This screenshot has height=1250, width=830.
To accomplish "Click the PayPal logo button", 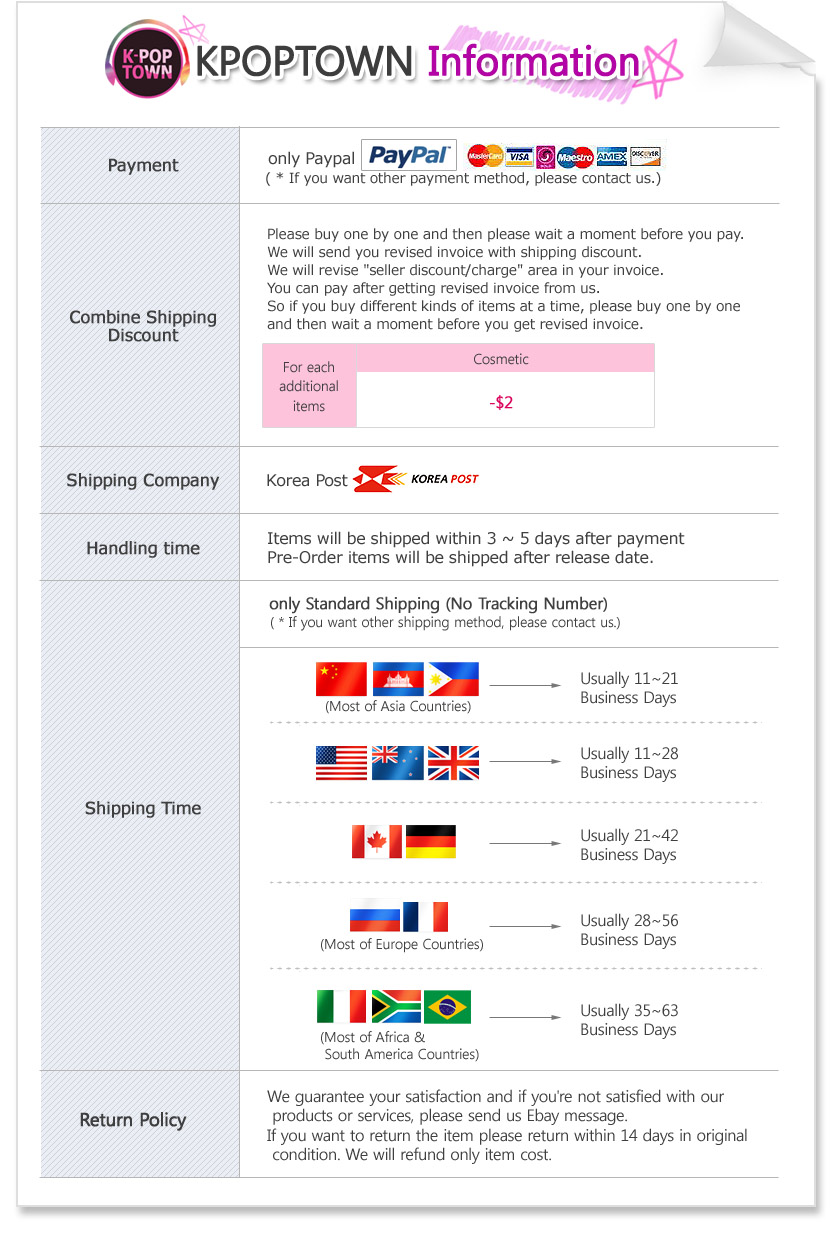I will coord(408,156).
